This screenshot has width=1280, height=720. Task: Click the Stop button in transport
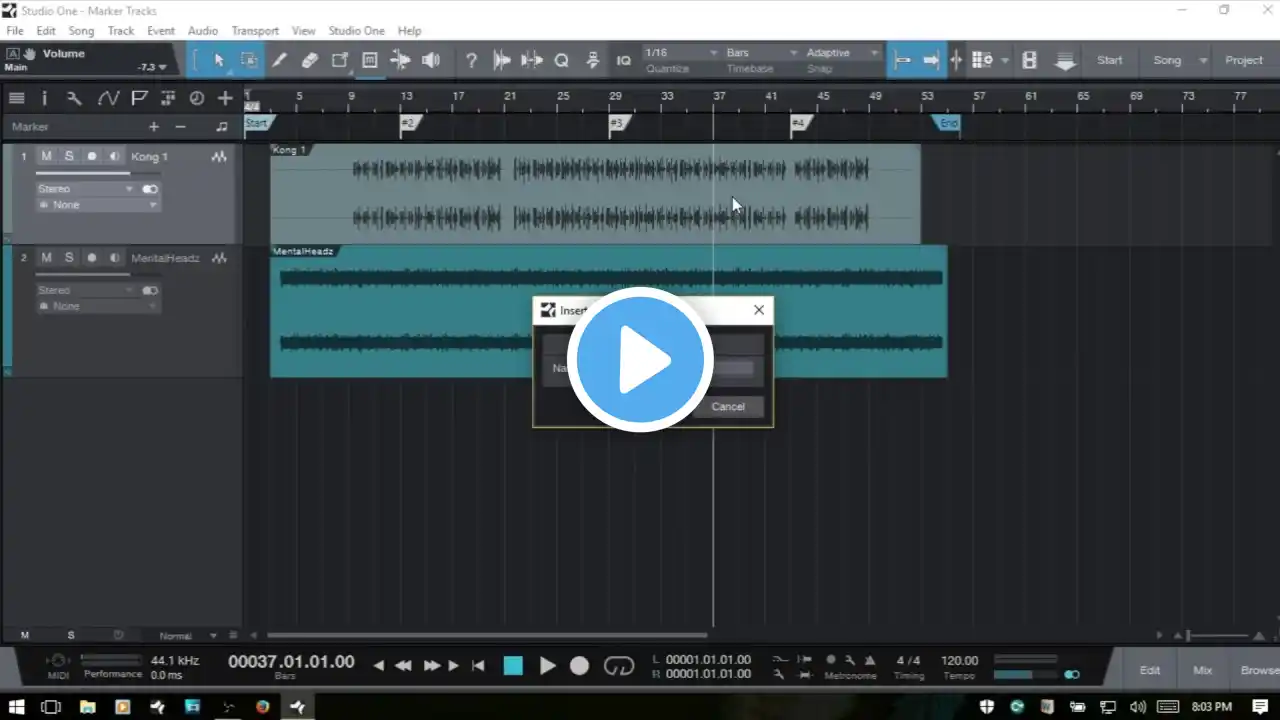point(513,666)
